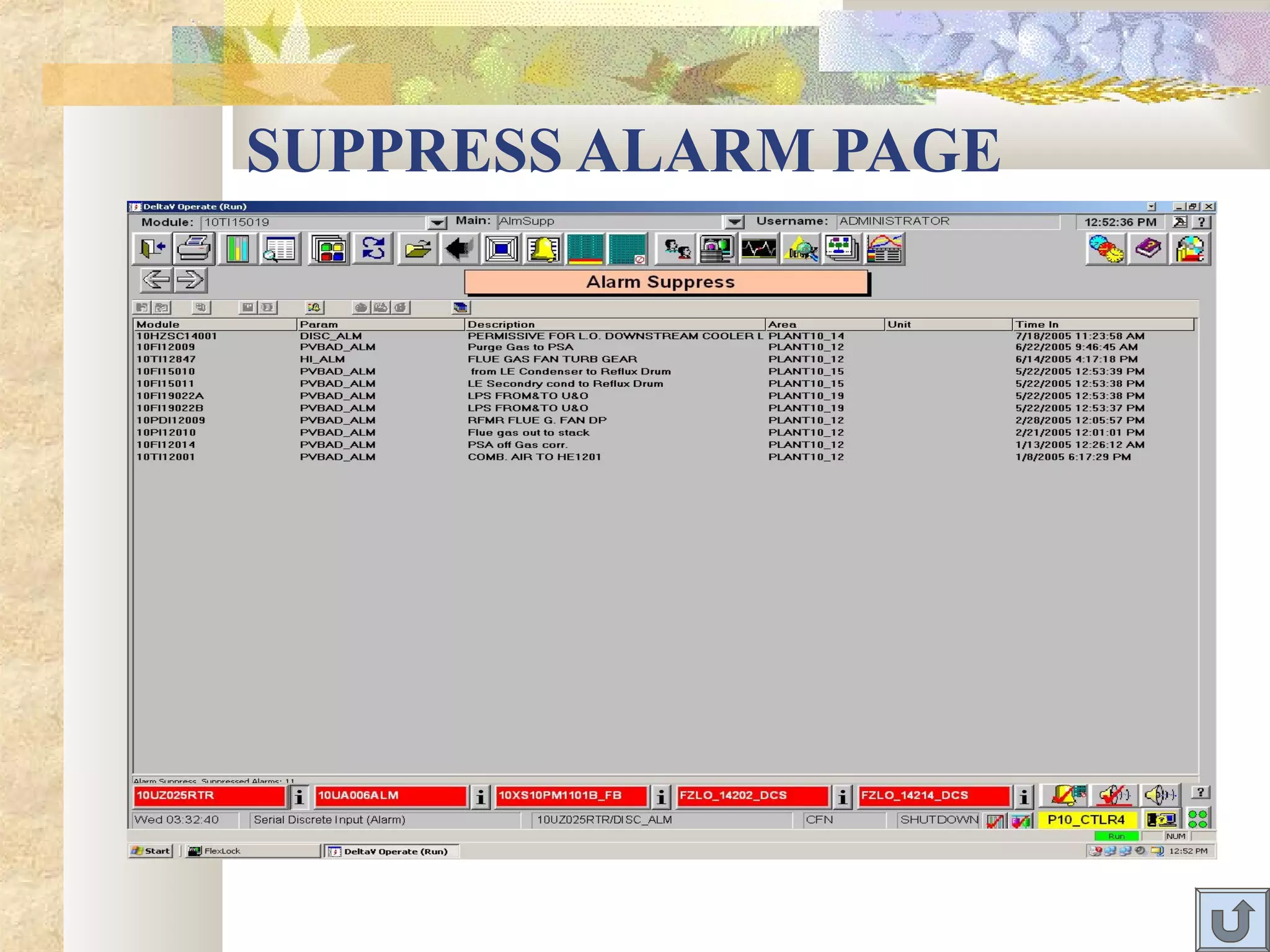Expand the Main display dropdown arrow
Viewport: 1270px width, 952px height.
pyautogui.click(x=734, y=222)
